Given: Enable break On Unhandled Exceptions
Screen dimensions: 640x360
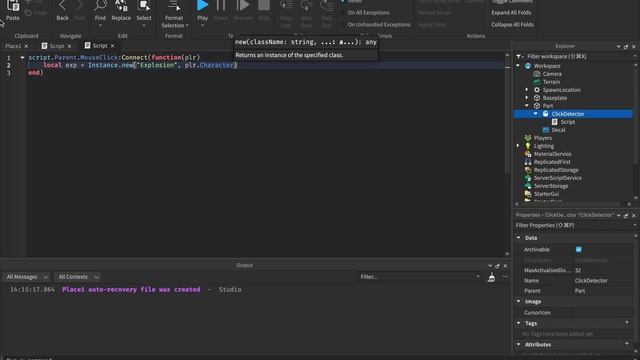Looking at the screenshot, I should 343,24.
